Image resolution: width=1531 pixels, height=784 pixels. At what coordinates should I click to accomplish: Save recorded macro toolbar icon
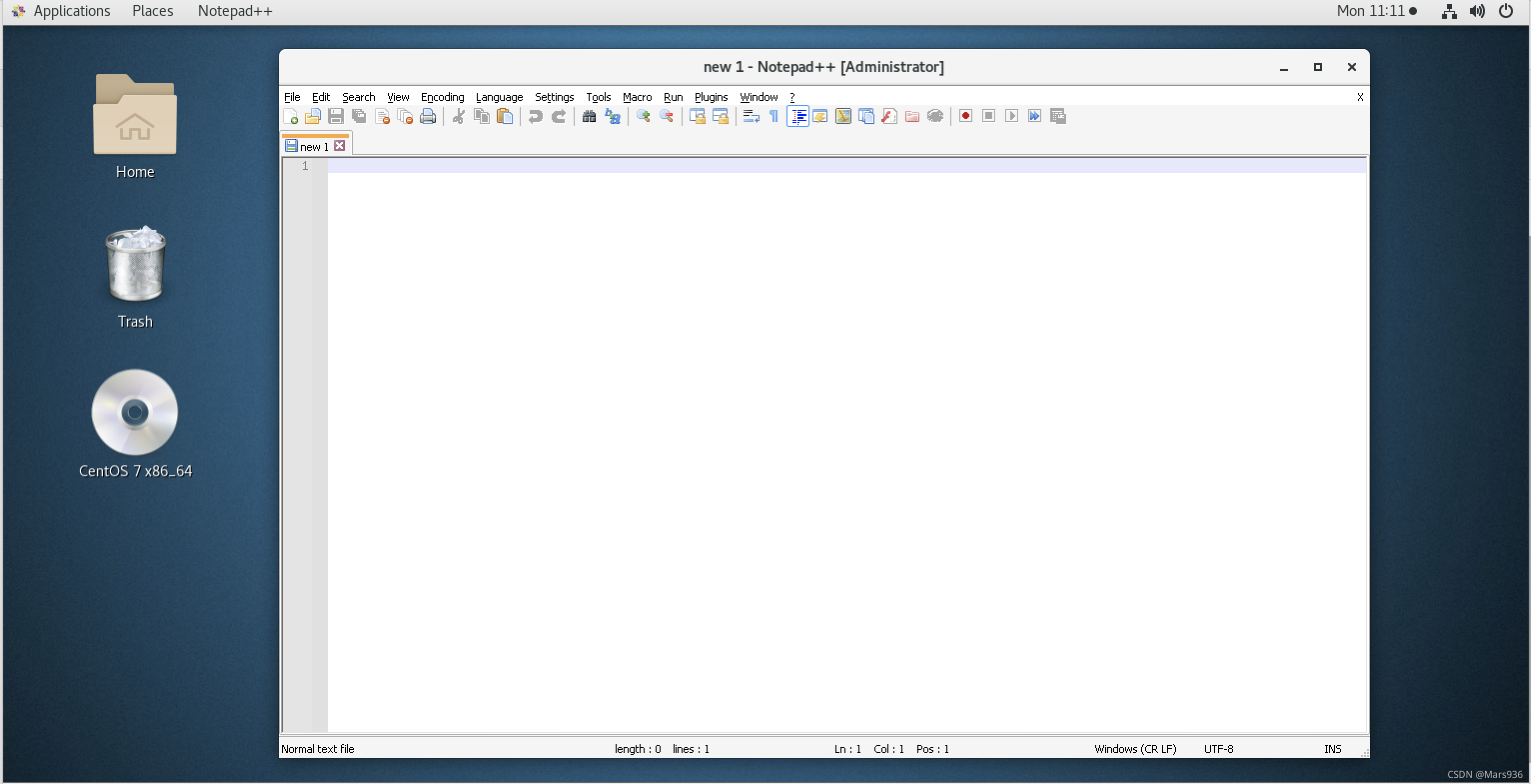pos(1058,116)
